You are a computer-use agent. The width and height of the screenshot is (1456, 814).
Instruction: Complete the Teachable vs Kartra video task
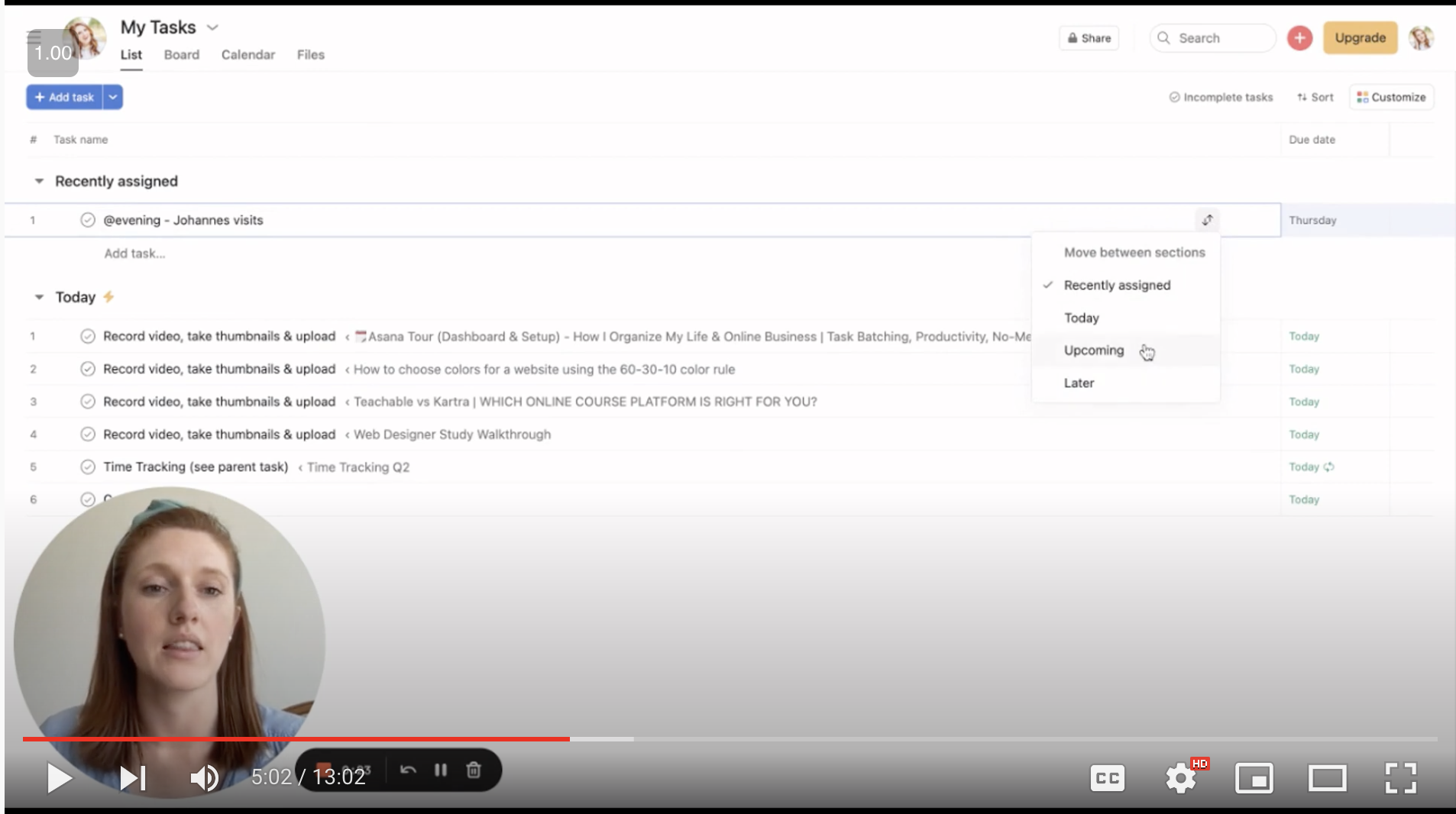88,402
